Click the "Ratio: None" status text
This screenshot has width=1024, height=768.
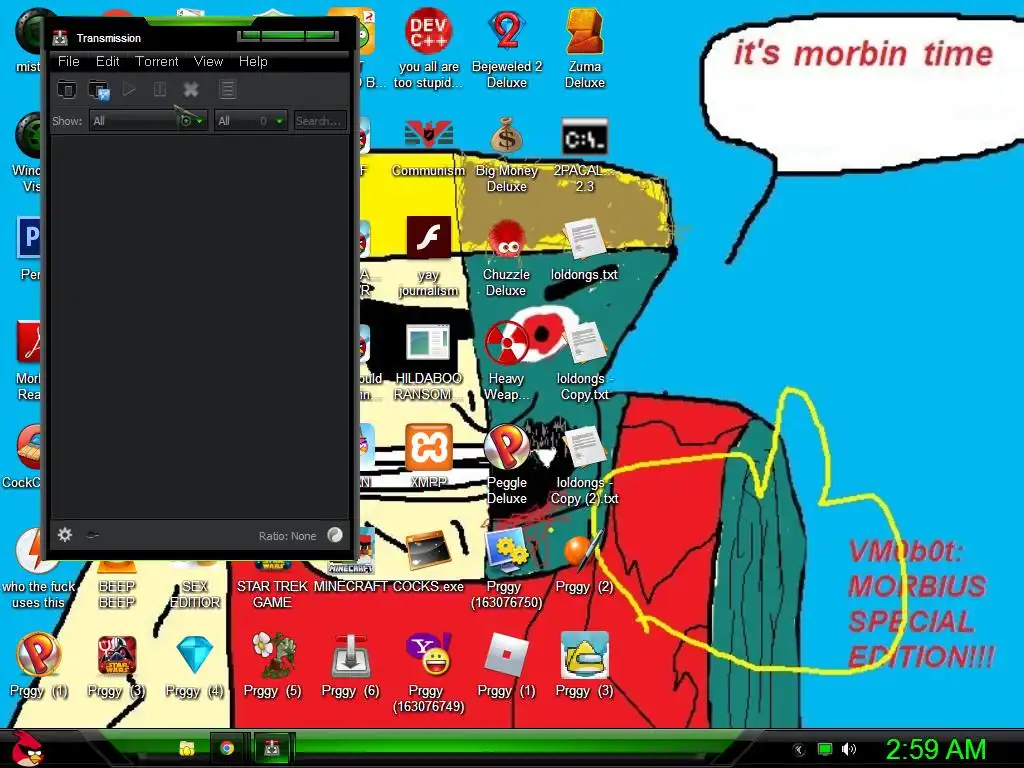coord(287,536)
